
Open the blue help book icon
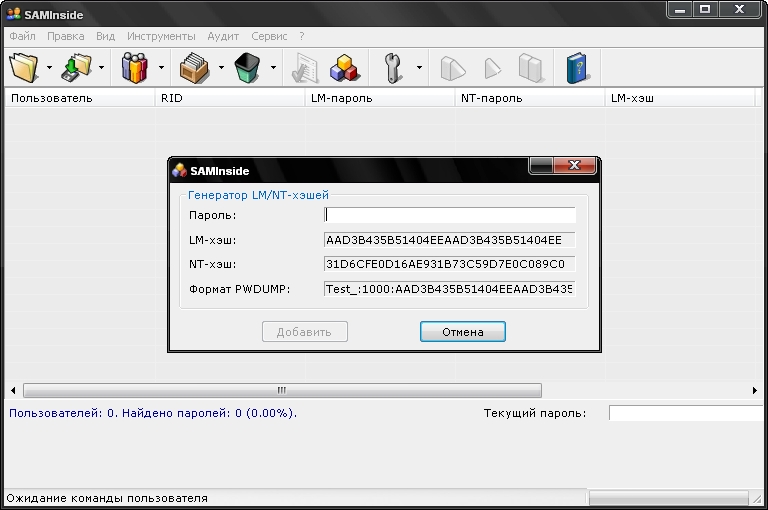click(577, 68)
